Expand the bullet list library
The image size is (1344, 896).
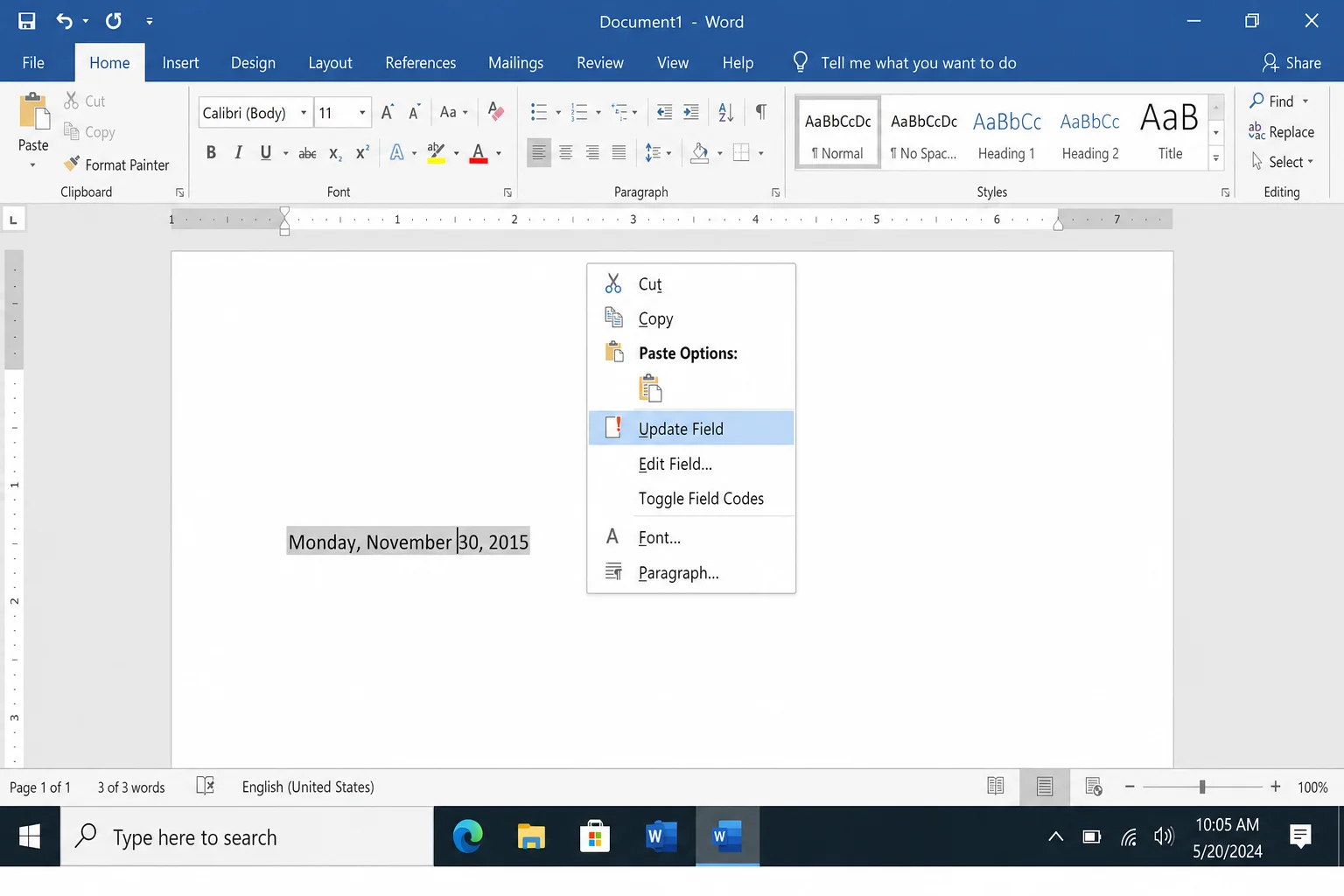coord(558,112)
